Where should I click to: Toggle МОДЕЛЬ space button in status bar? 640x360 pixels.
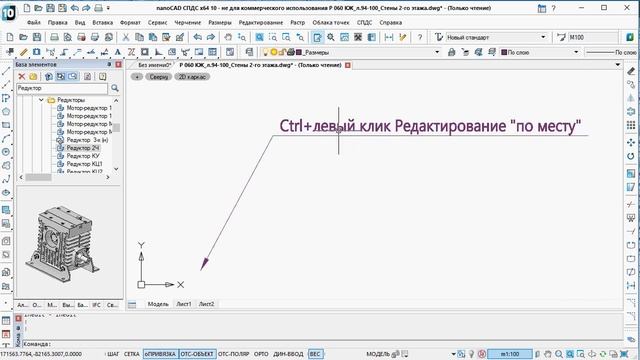coord(378,354)
